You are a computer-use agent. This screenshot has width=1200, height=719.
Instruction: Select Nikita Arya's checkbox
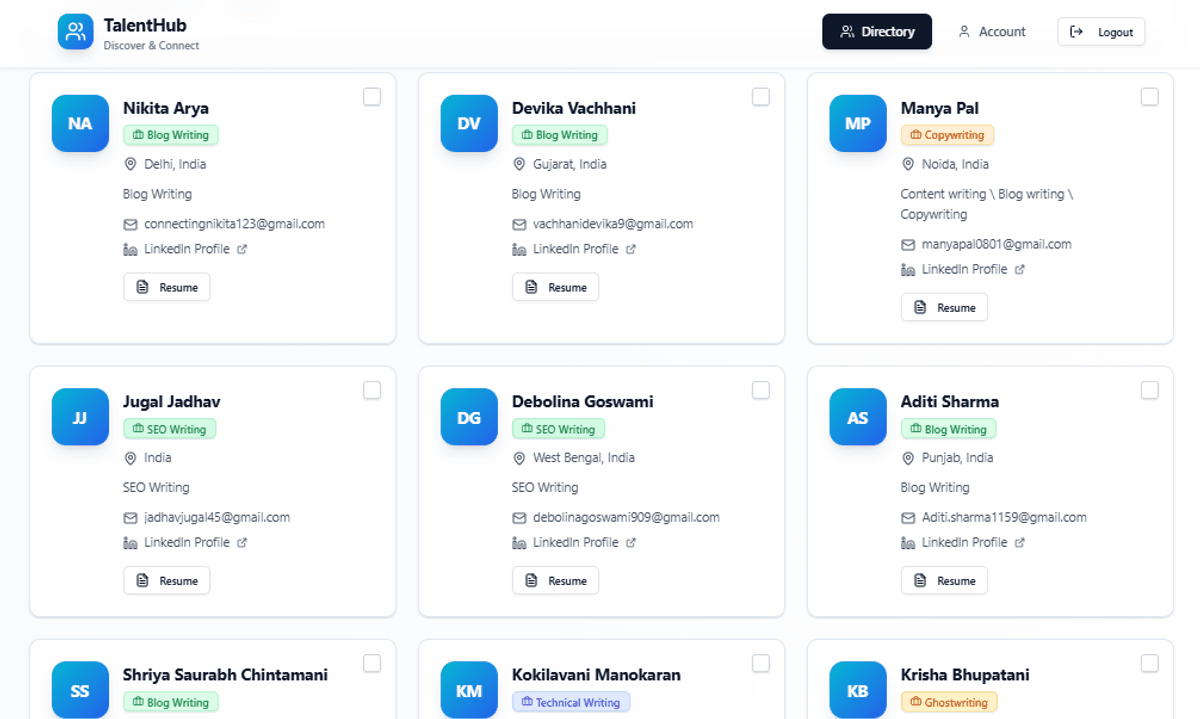pos(372,97)
